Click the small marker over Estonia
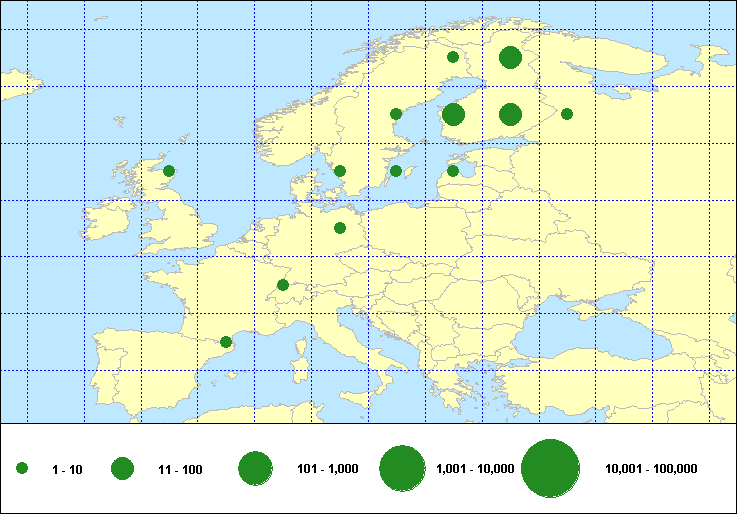 [x=453, y=171]
